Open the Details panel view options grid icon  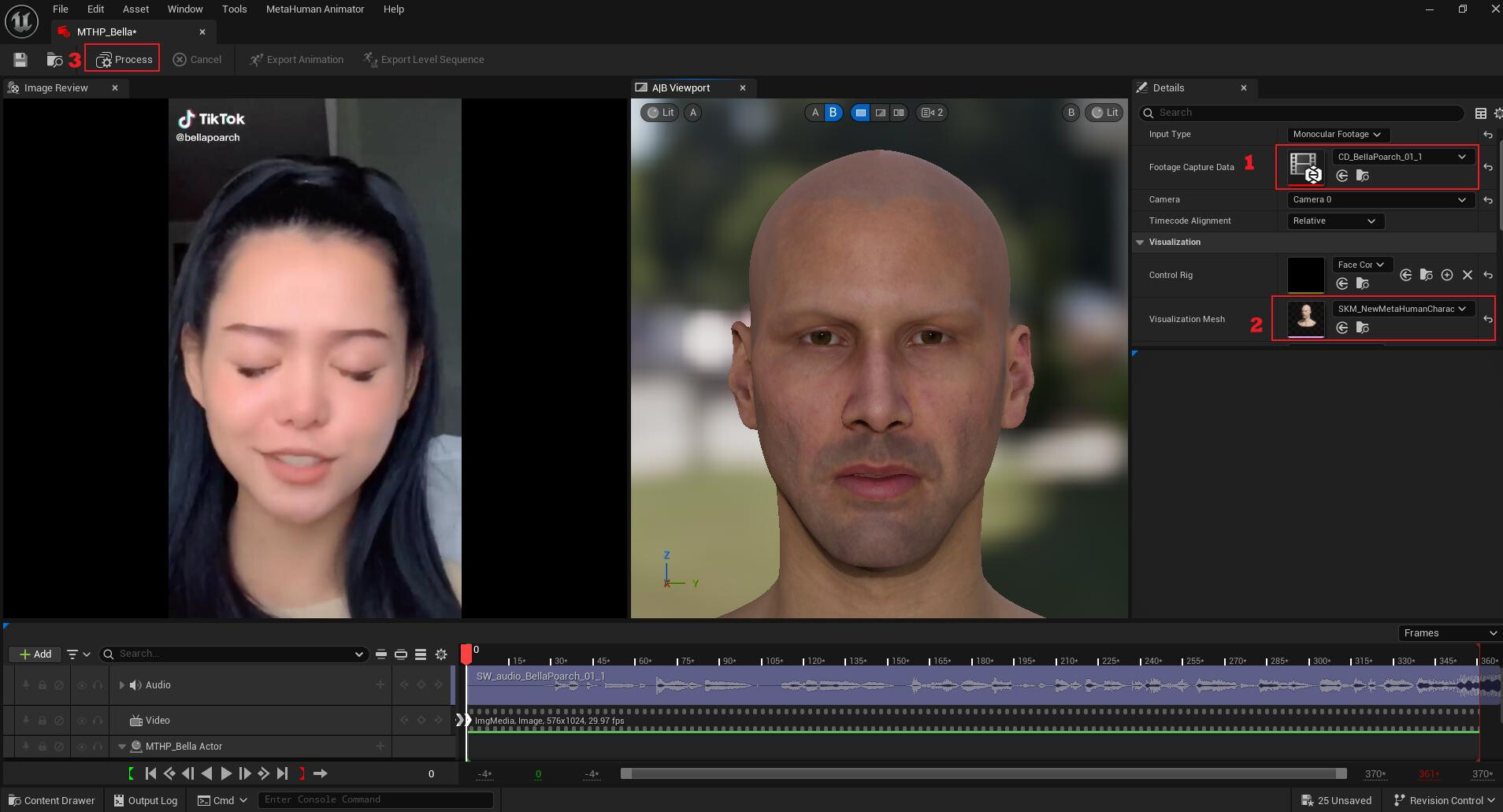pyautogui.click(x=1481, y=113)
